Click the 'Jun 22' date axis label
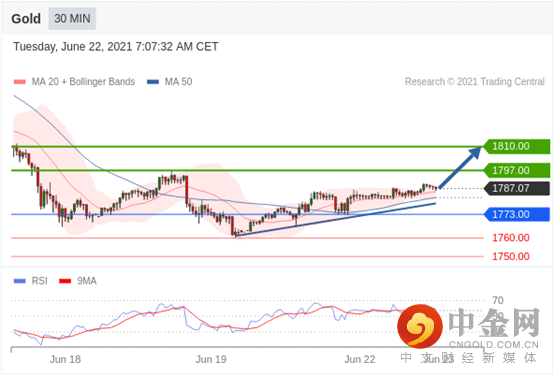 360,359
